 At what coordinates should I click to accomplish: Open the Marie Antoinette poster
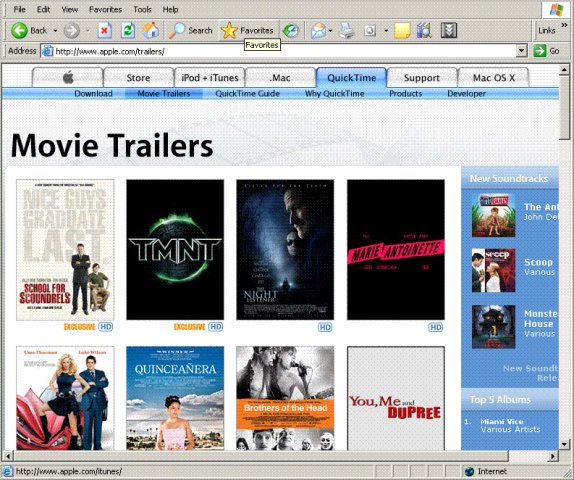click(396, 250)
